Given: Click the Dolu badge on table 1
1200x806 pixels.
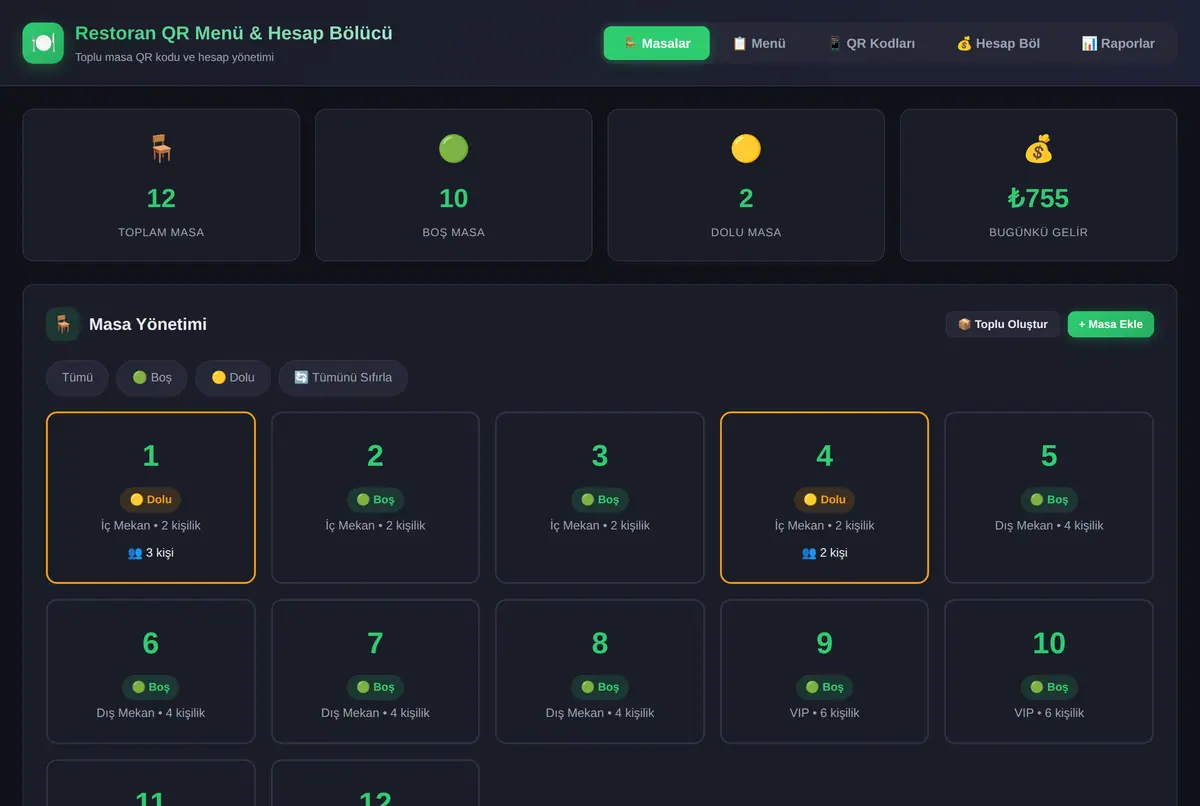Looking at the screenshot, I should (x=151, y=499).
